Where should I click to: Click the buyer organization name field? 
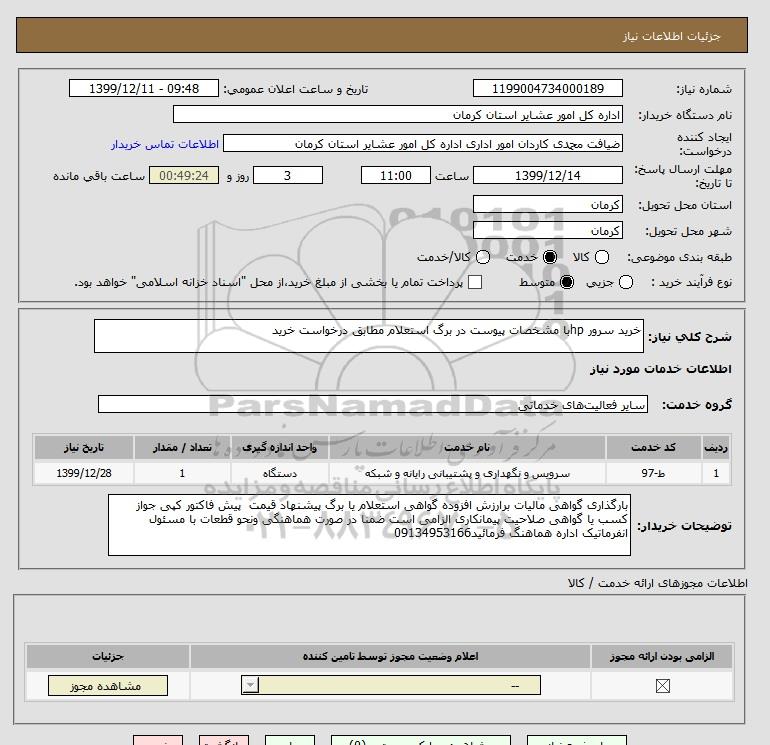(x=398, y=114)
